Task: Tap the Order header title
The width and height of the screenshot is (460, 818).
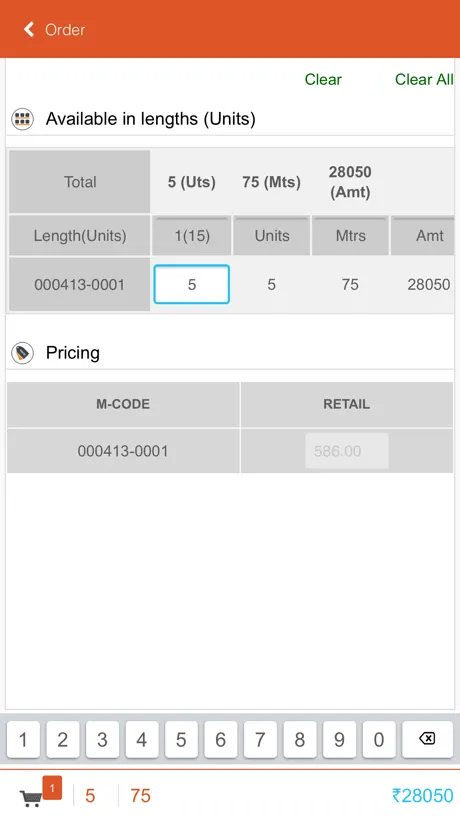Action: 65,30
